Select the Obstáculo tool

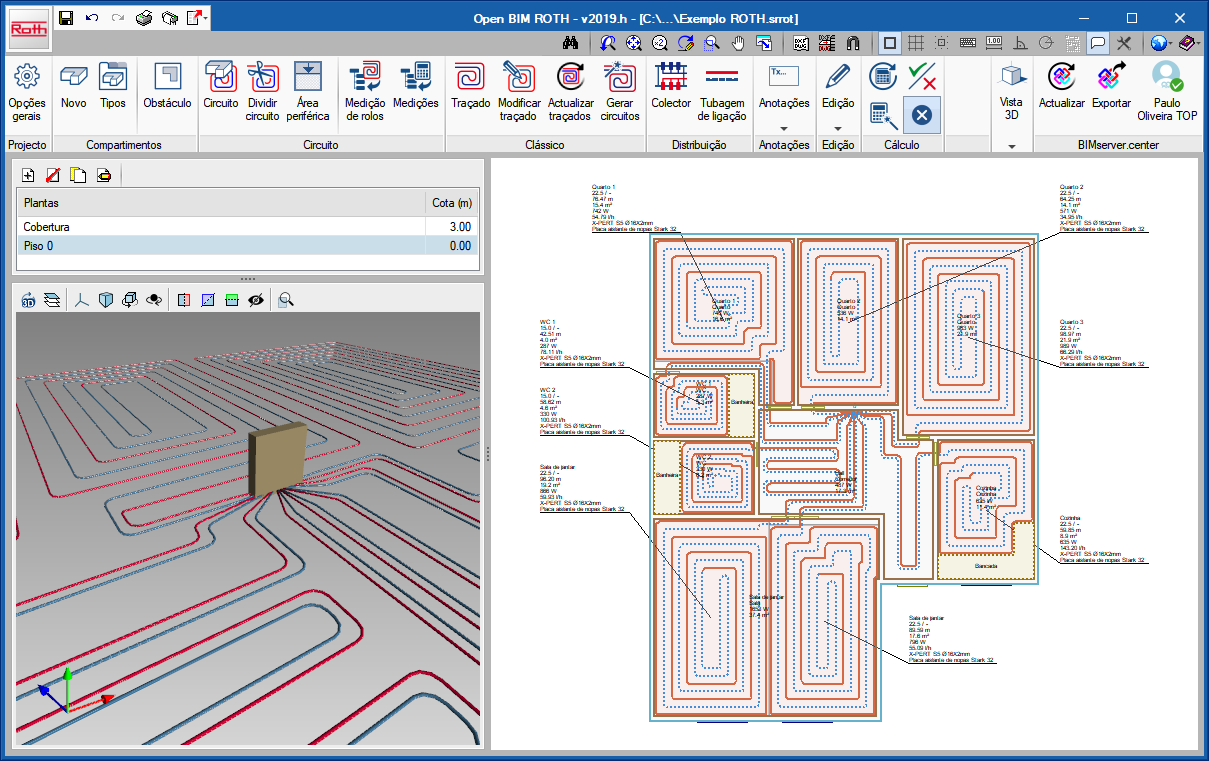[x=167, y=86]
